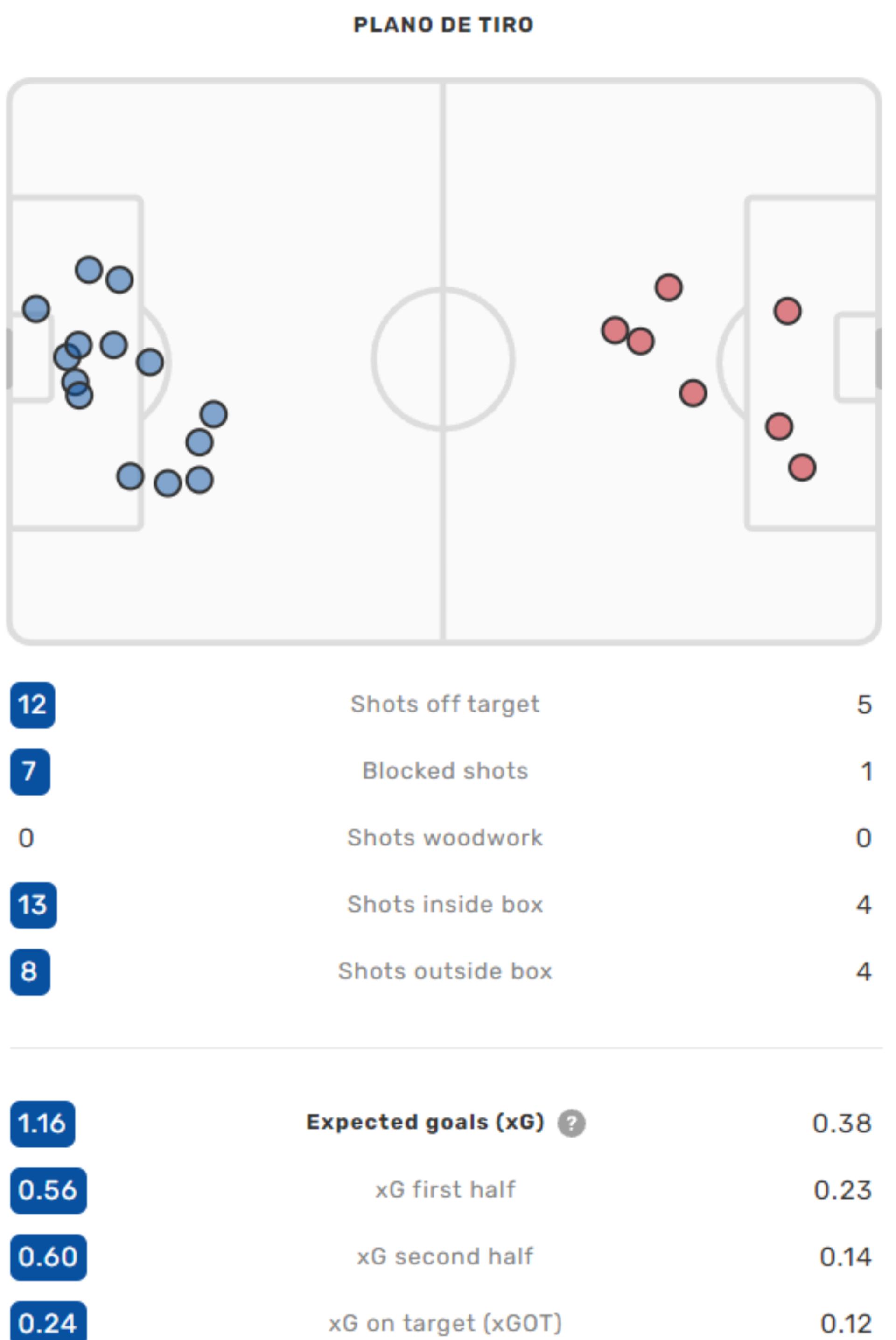Select the red shot marker closest to right goal
Screen dimensions: 896x1340
(787, 311)
